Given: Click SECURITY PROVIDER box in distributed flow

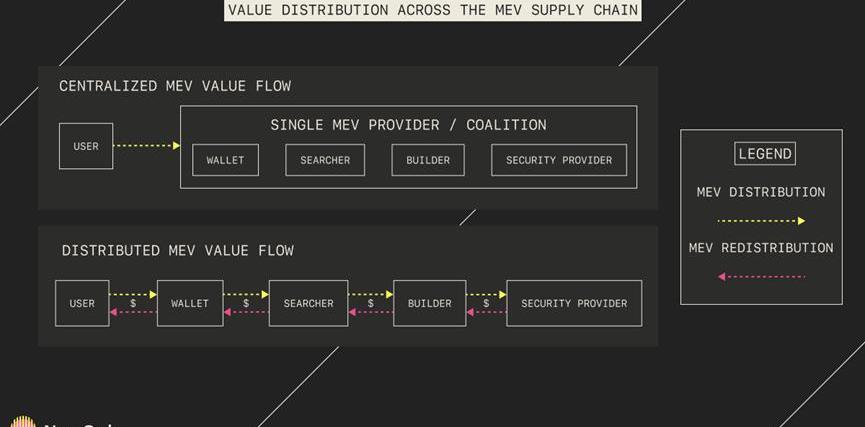Looking at the screenshot, I should (574, 303).
